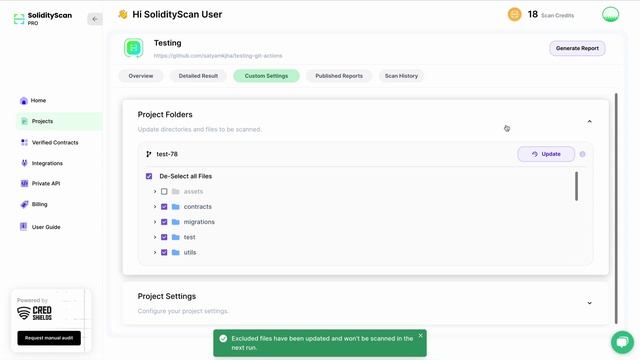Image resolution: width=640 pixels, height=360 pixels.
Task: Switch to the Overview tab
Action: (x=141, y=76)
